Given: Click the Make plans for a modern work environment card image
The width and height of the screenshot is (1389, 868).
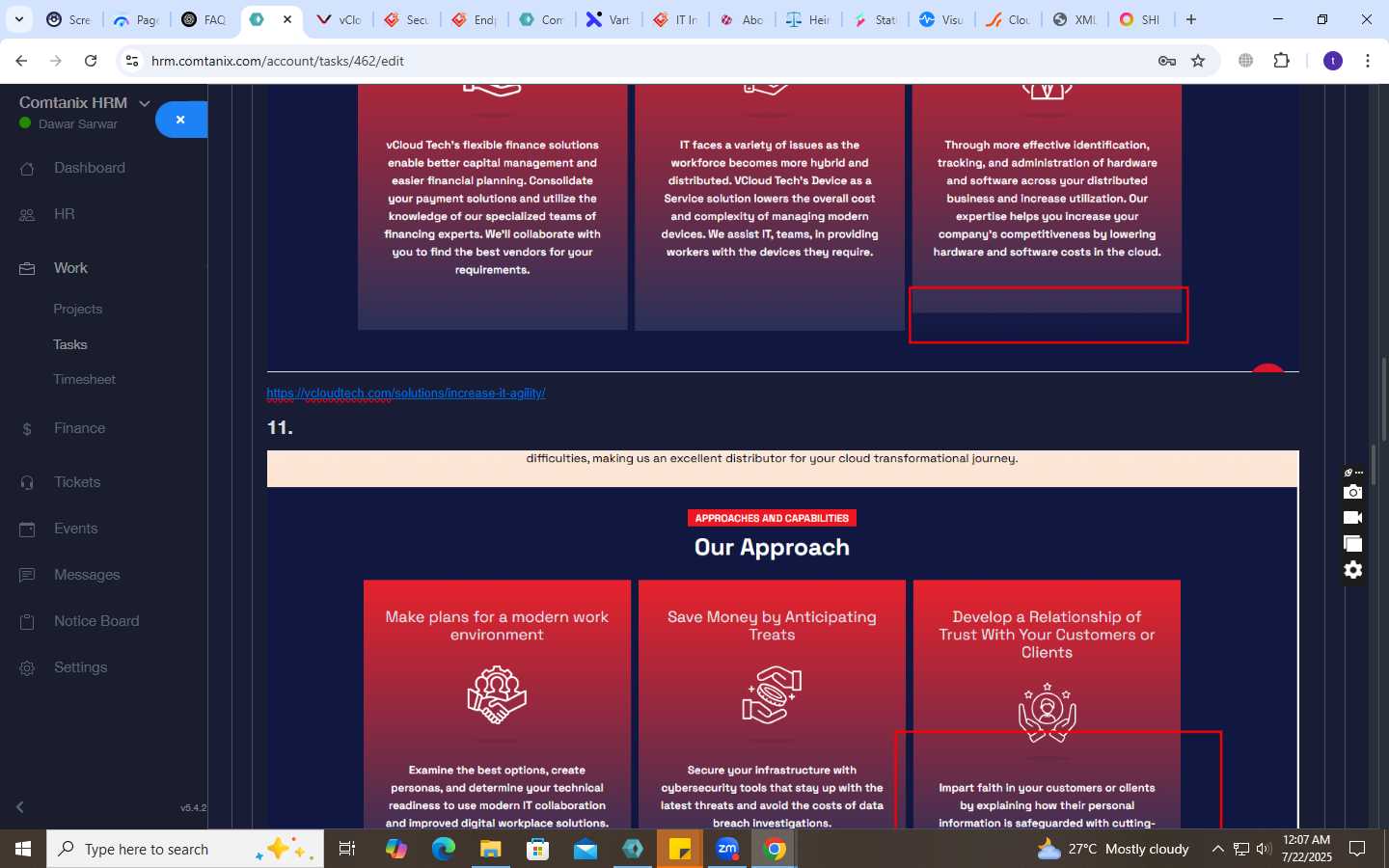Looking at the screenshot, I should 497,695.
